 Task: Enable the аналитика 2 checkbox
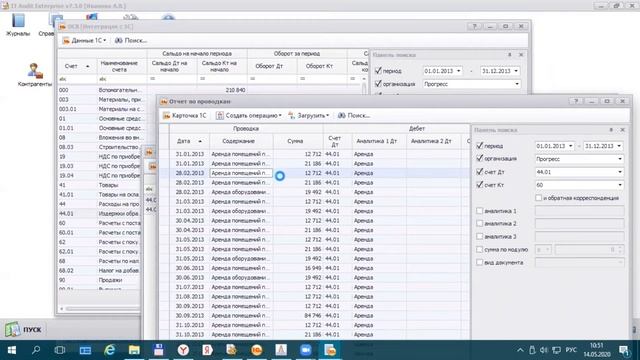pos(480,224)
